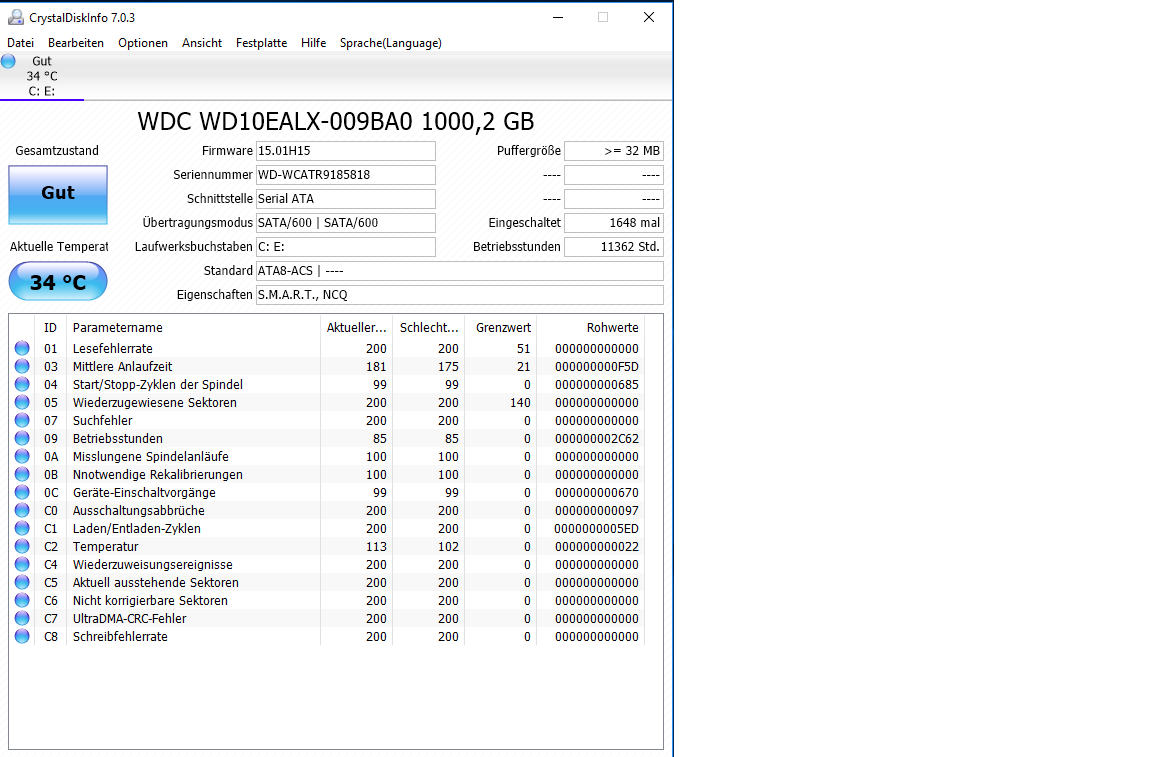1152x757 pixels.
Task: Click status orb for Suchfehler row
Action: pos(22,420)
